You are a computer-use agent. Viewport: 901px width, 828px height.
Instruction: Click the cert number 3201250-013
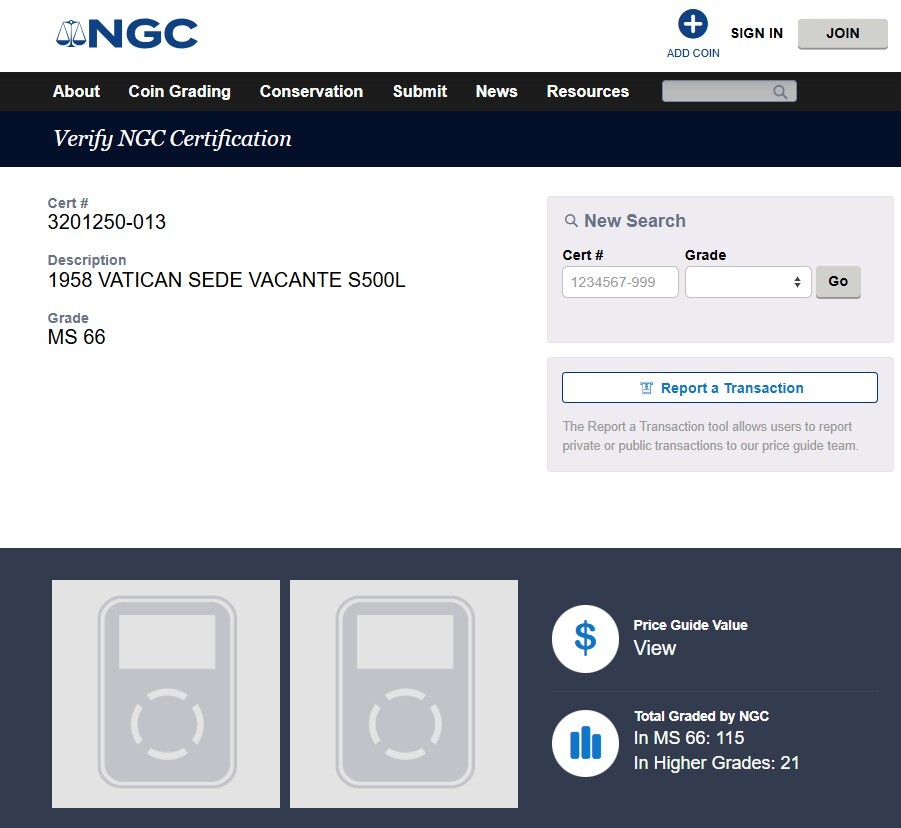106,222
